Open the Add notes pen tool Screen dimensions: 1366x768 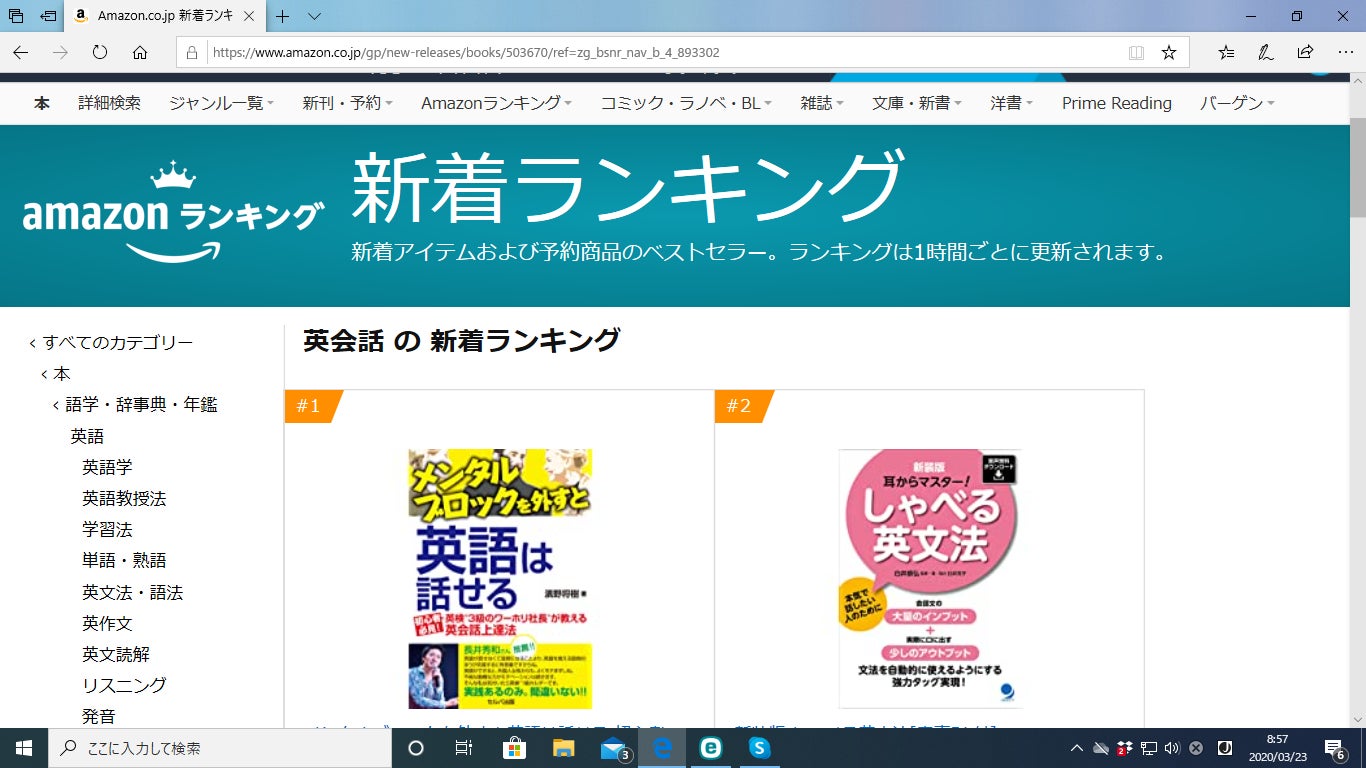point(1266,53)
